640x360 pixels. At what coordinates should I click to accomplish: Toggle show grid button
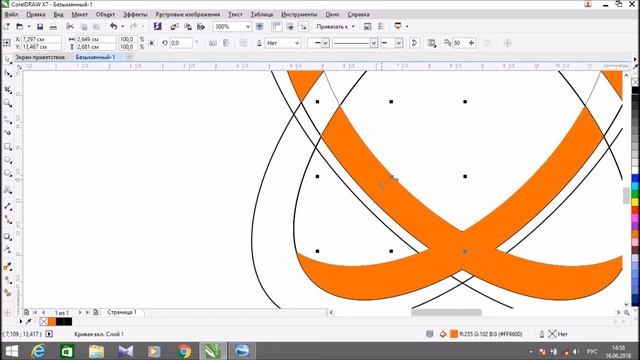pyautogui.click(x=290, y=27)
